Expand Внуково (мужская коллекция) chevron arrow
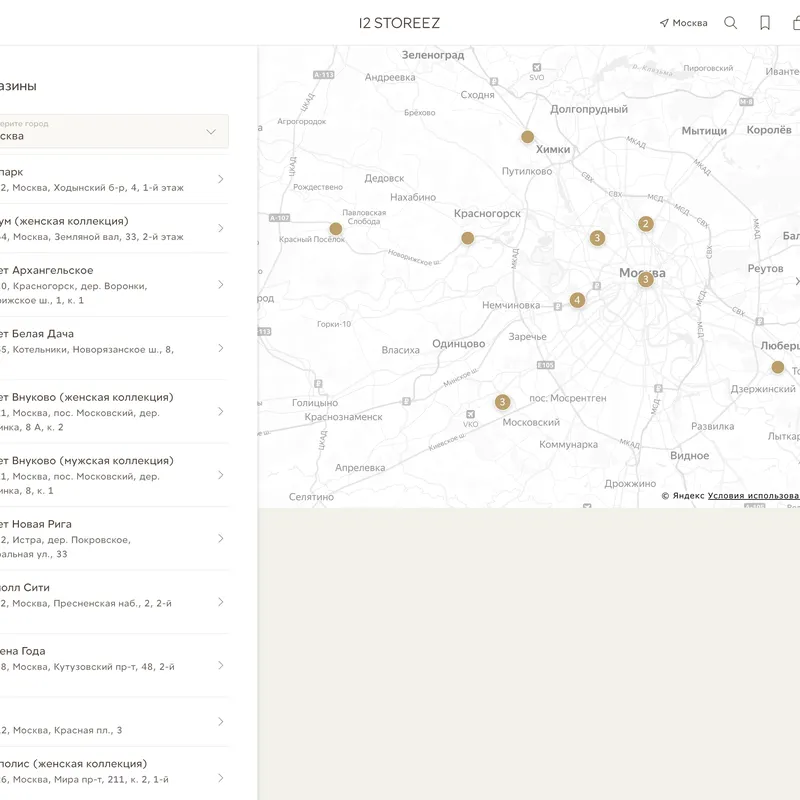The image size is (800, 800). click(220, 475)
